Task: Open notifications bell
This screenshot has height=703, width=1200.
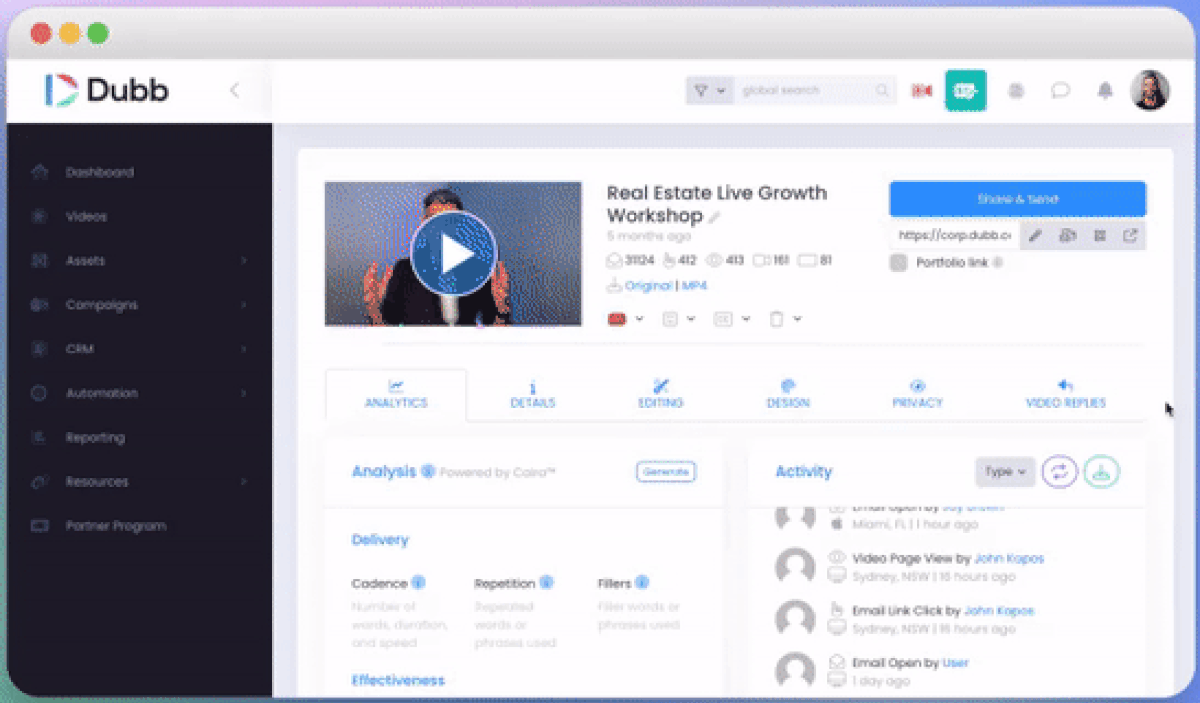Action: (x=1105, y=90)
